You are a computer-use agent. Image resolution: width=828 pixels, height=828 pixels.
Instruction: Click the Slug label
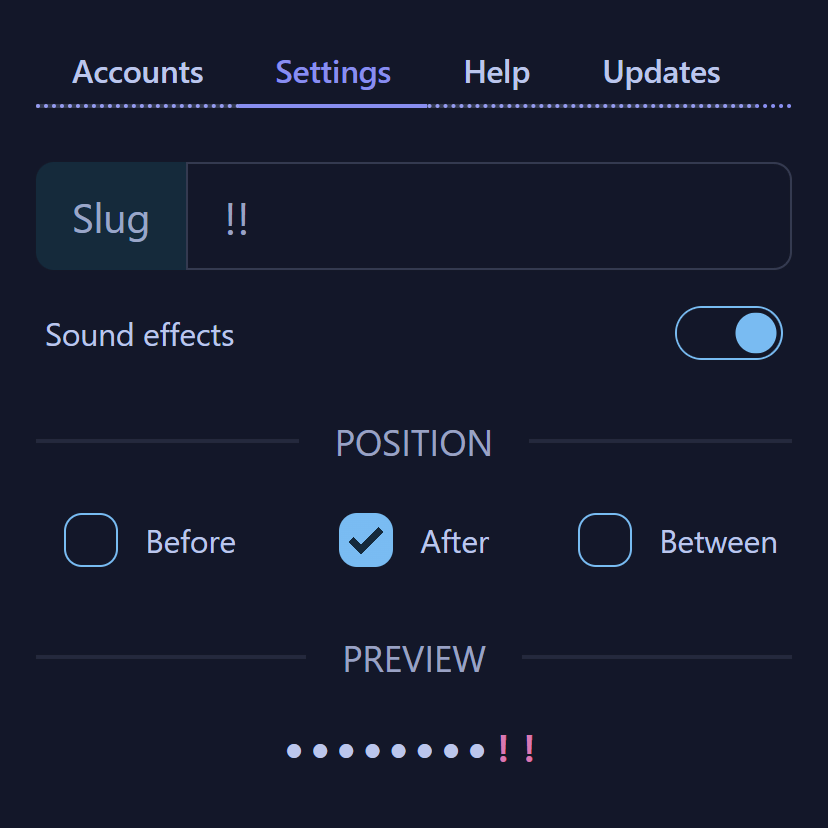pos(110,216)
